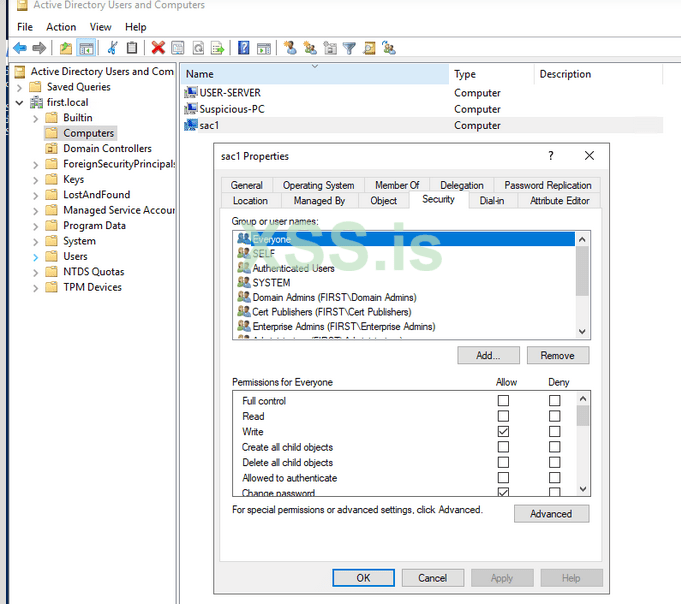Click the blue Help question-mark icon
Image resolution: width=681 pixels, height=604 pixels.
coord(244,48)
